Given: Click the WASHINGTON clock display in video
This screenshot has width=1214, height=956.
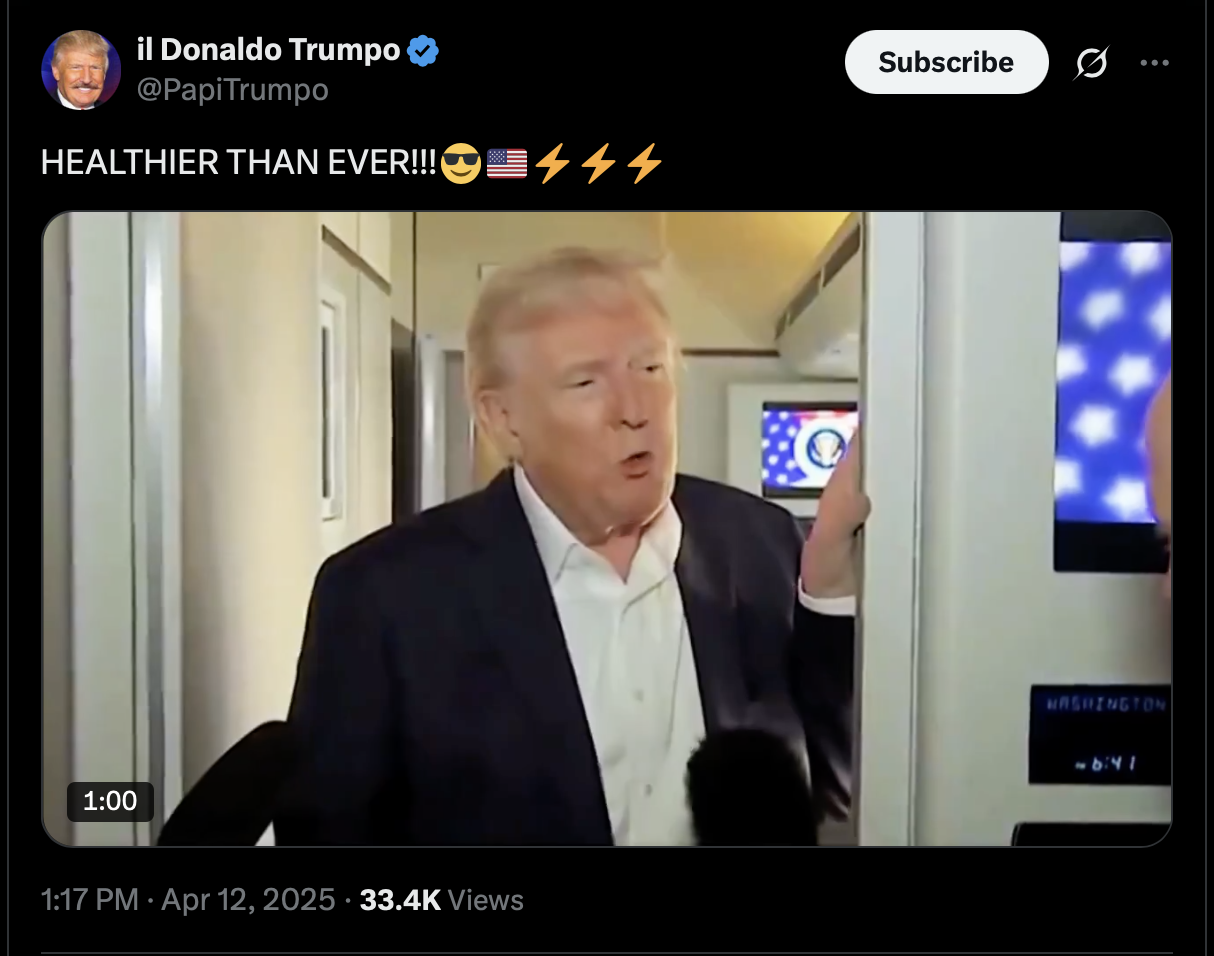Looking at the screenshot, I should pos(1100,735).
